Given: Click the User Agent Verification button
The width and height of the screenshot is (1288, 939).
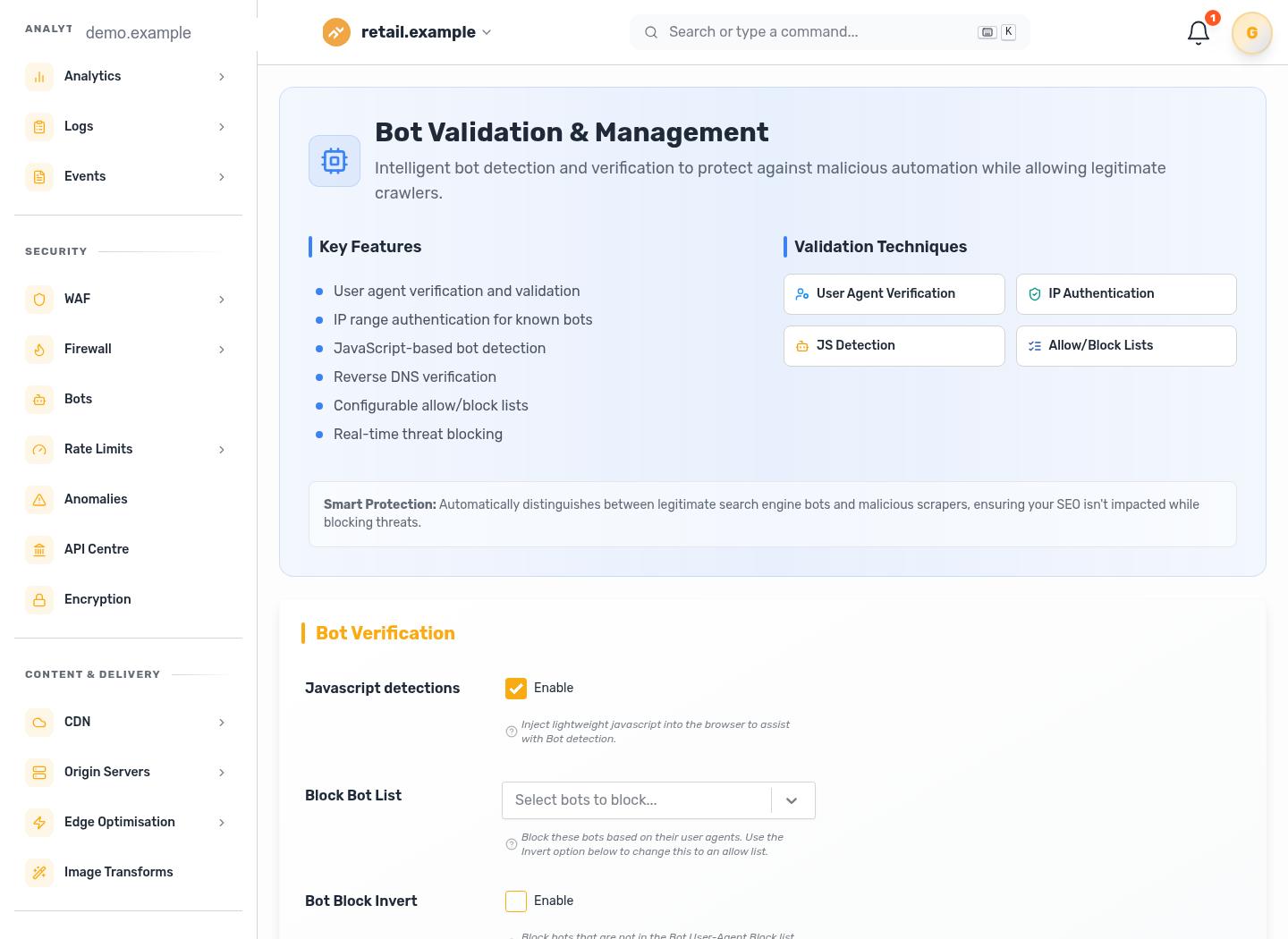Looking at the screenshot, I should [x=894, y=294].
